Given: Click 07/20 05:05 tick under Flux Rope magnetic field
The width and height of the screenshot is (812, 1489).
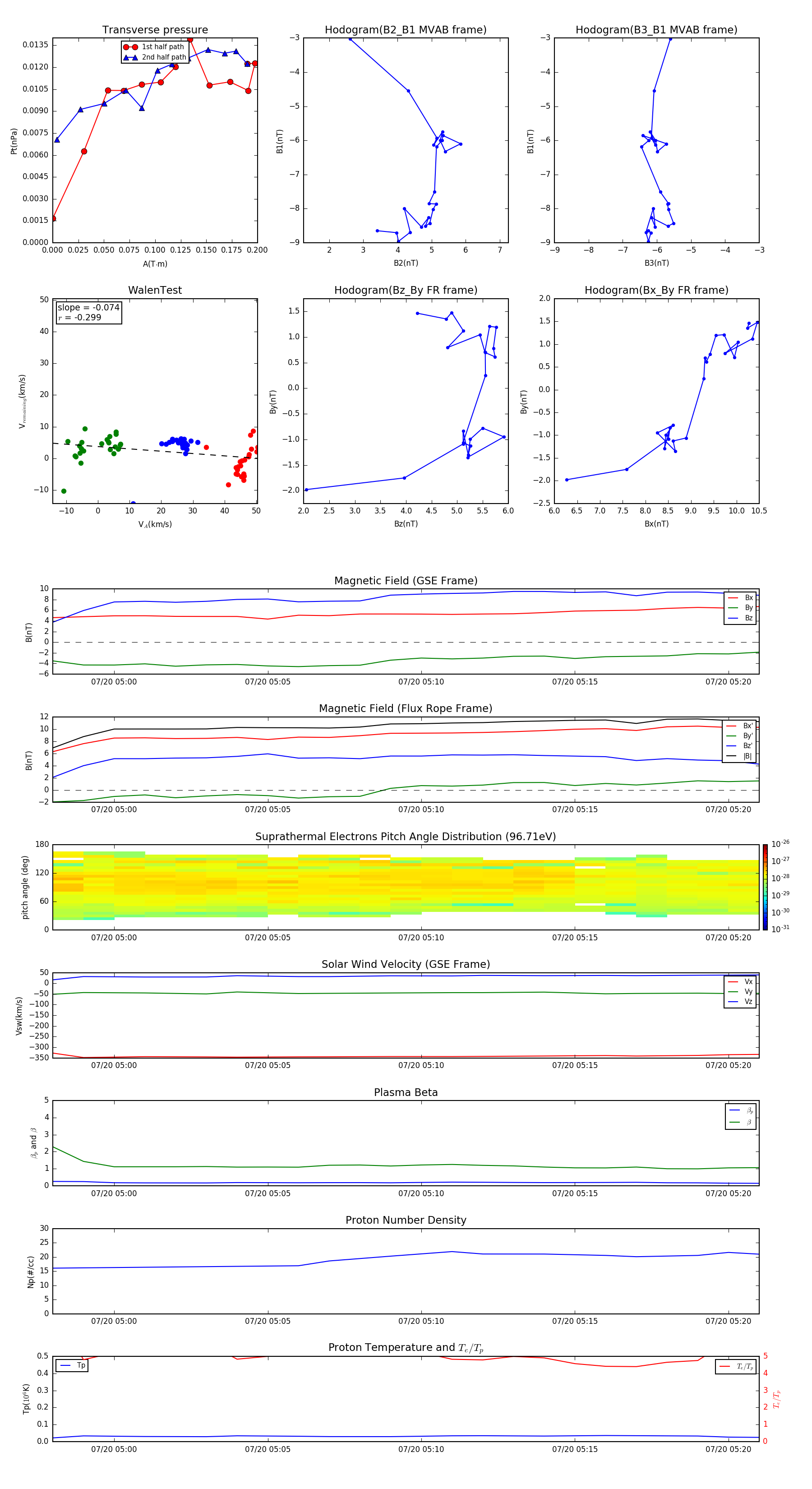Looking at the screenshot, I should tap(268, 810).
